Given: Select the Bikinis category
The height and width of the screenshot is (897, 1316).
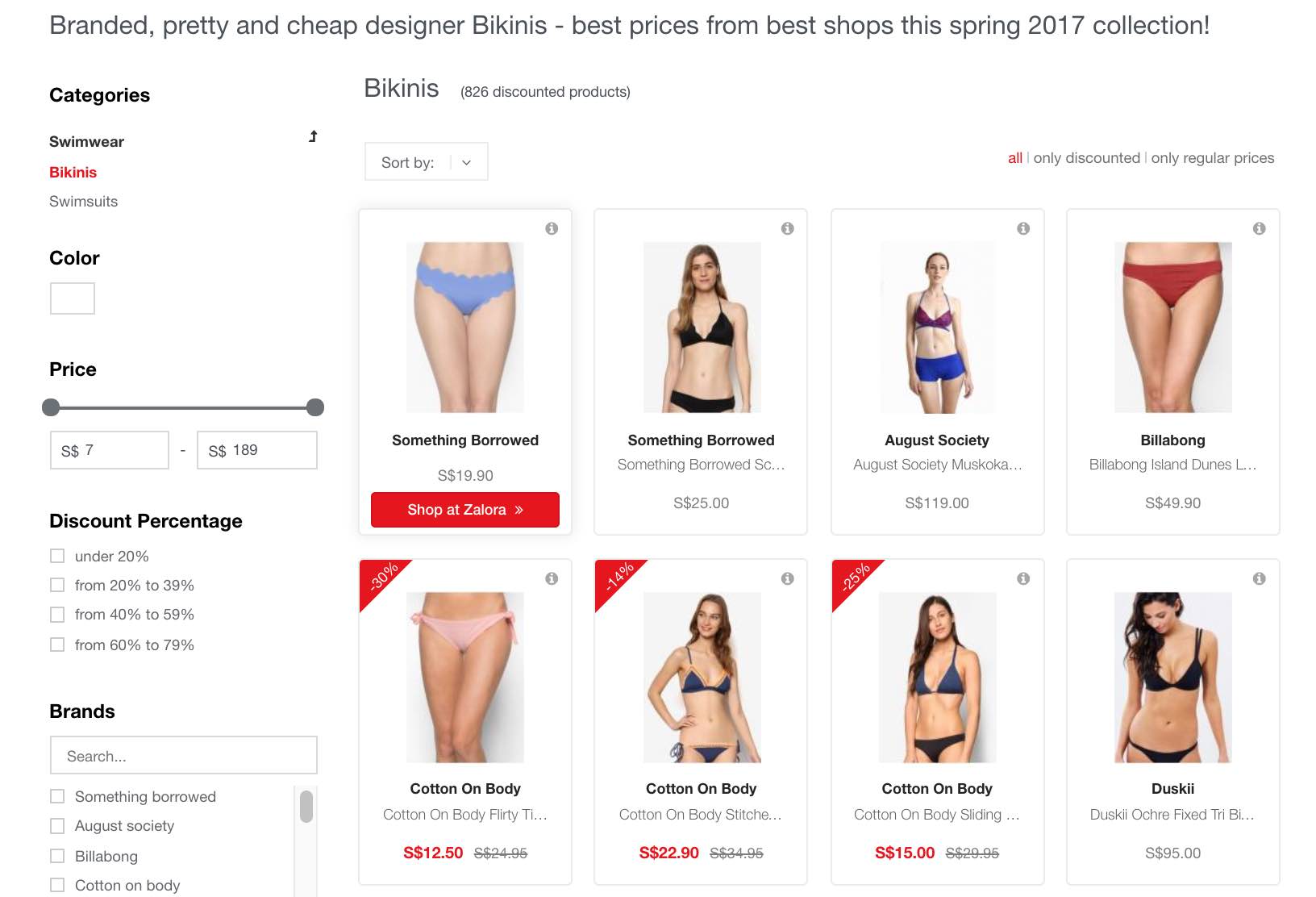Looking at the screenshot, I should [73, 173].
